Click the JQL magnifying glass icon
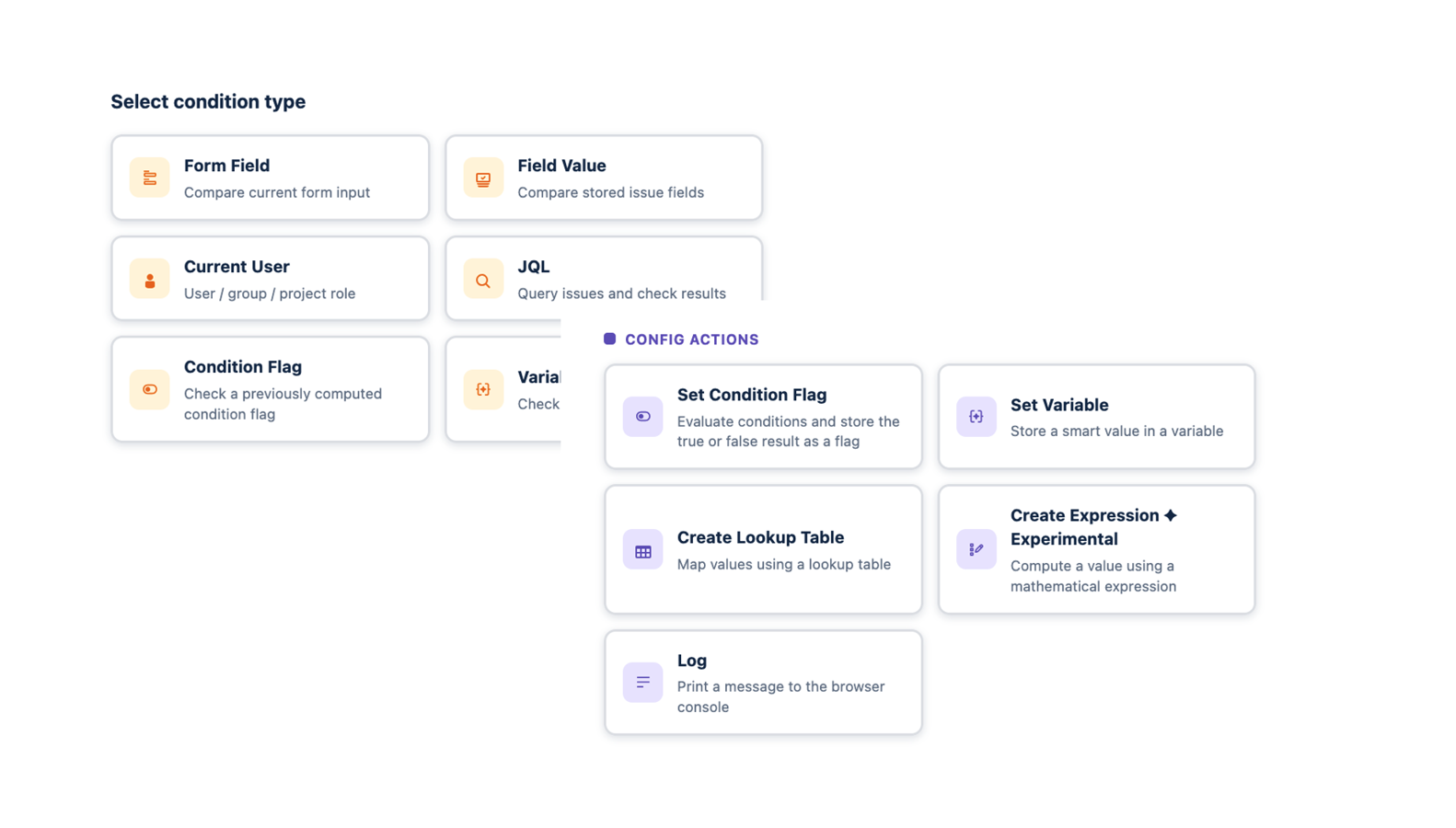 (x=482, y=279)
